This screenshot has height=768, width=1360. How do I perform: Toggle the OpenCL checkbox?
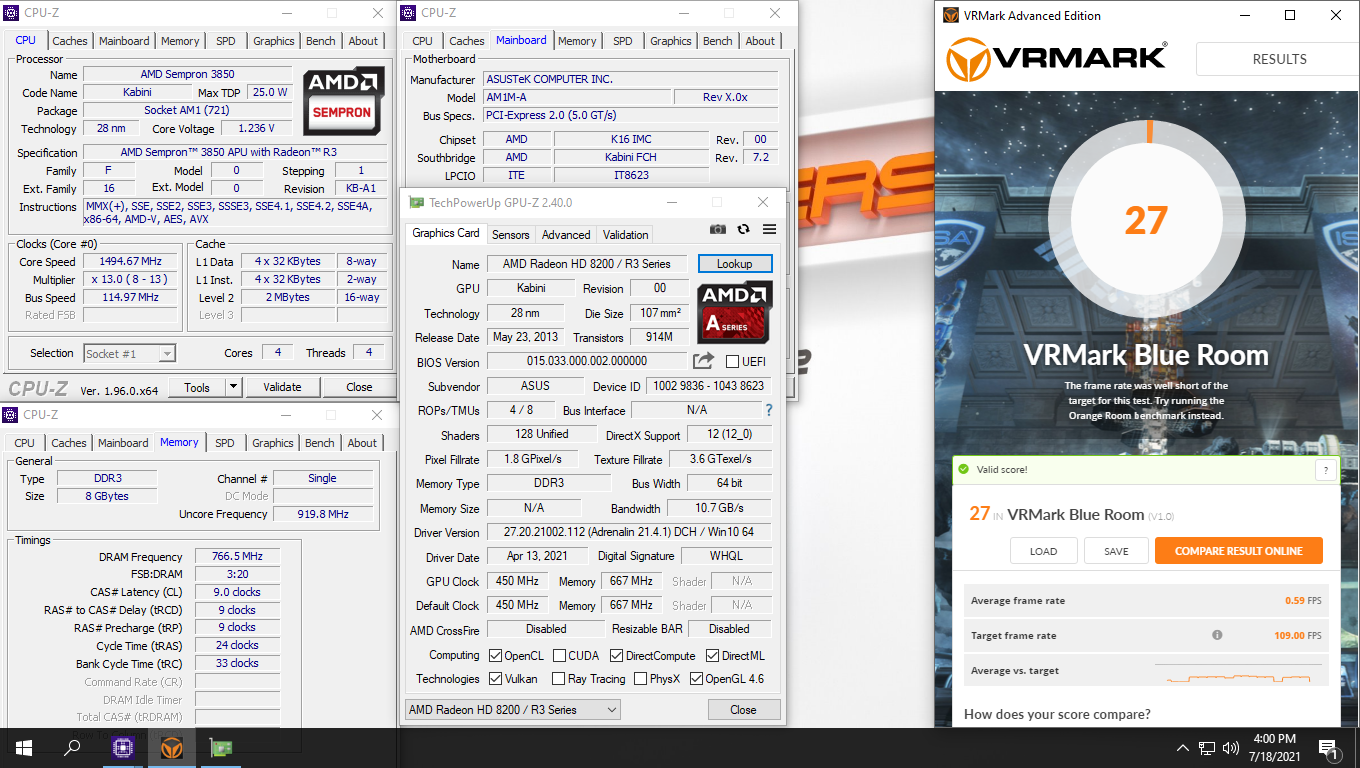[x=495, y=656]
